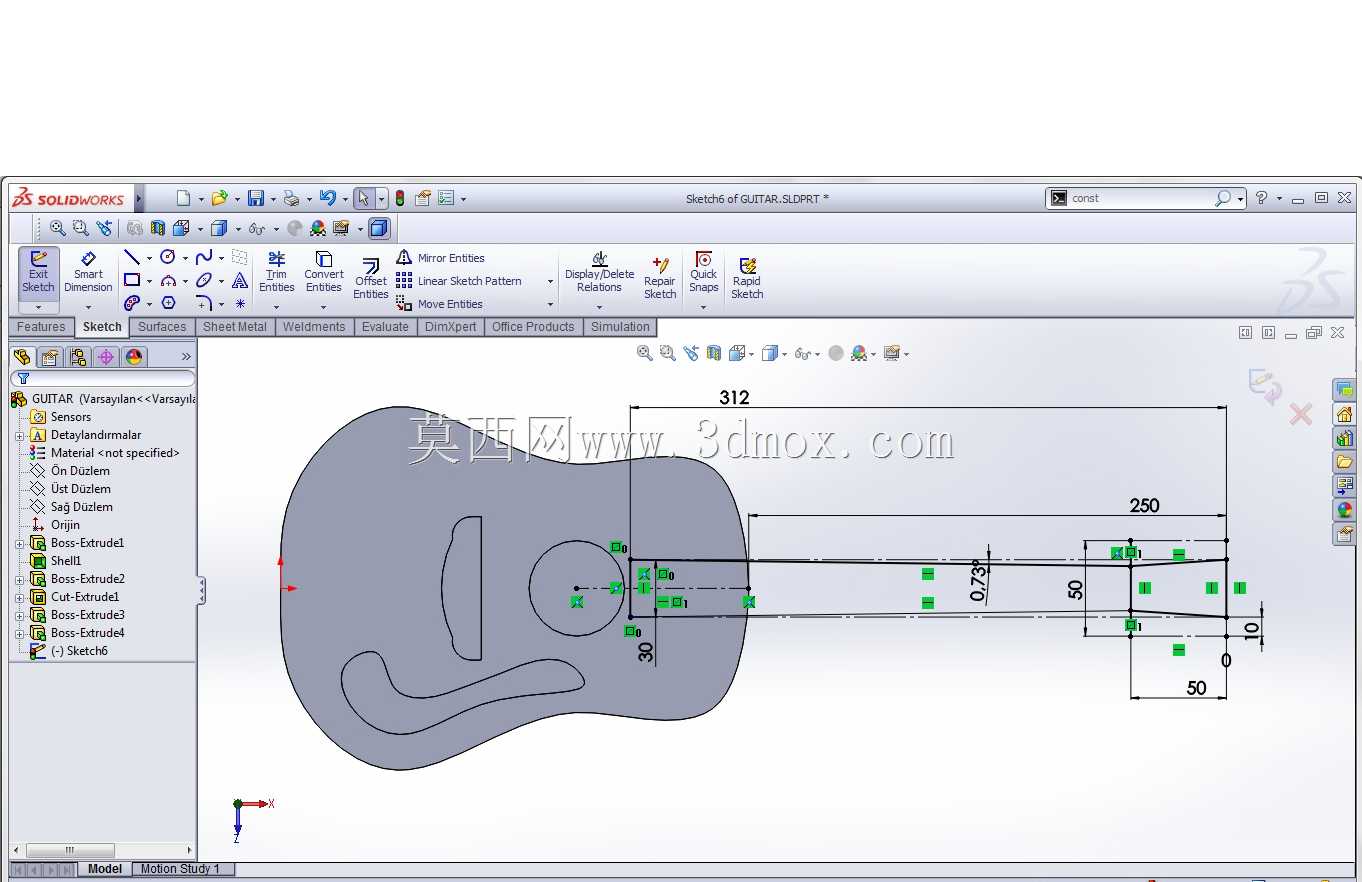Viewport: 1362px width, 882px height.
Task: Select the sketch Text tool
Action: pos(240,280)
